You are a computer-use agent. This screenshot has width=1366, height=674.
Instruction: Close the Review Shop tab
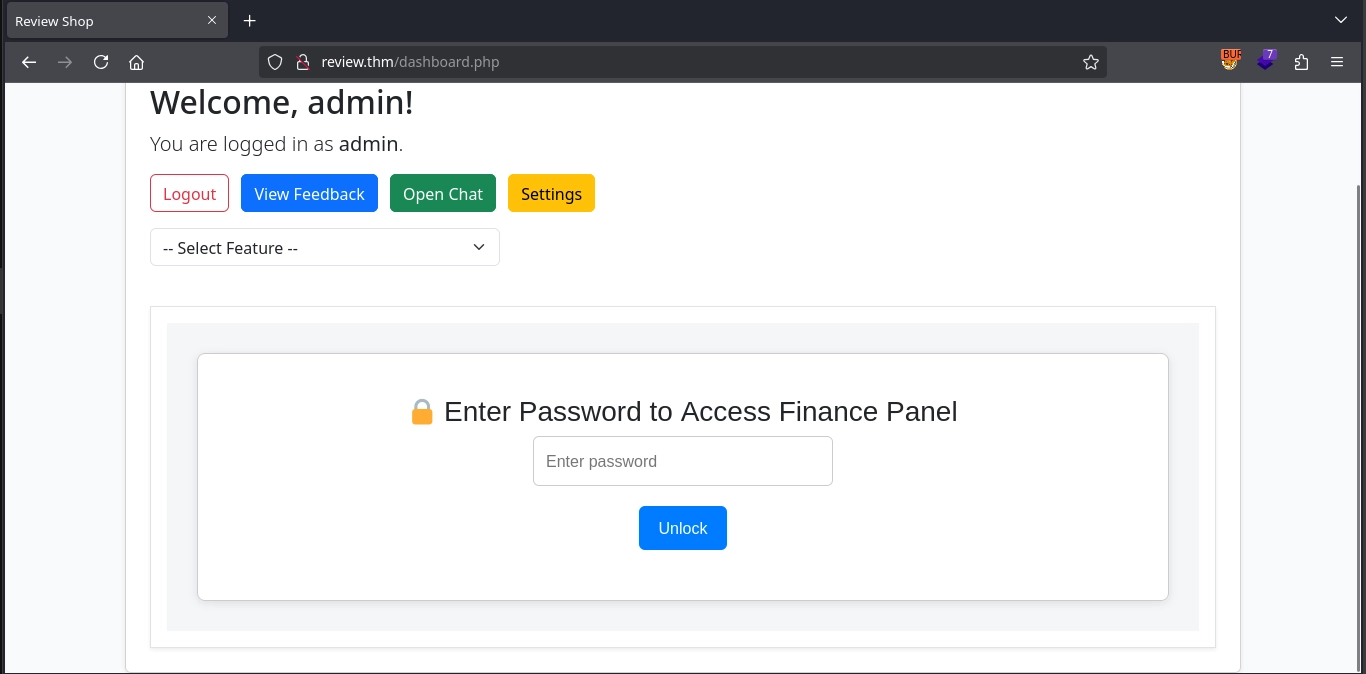212,20
